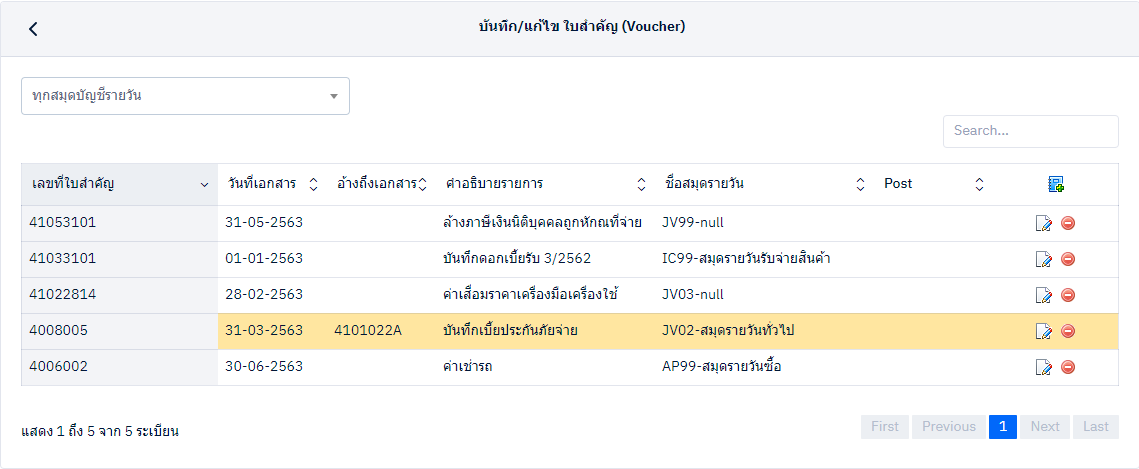The image size is (1139, 469).
Task: Edit voucher 4006002
Action: pyautogui.click(x=1044, y=367)
